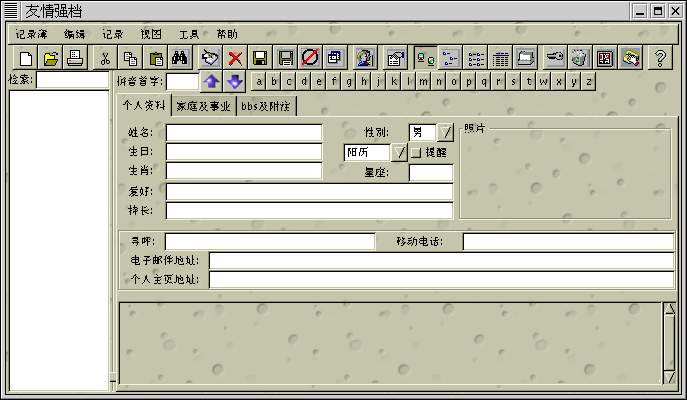Click the notes area vertical scrollbar

coord(669,343)
